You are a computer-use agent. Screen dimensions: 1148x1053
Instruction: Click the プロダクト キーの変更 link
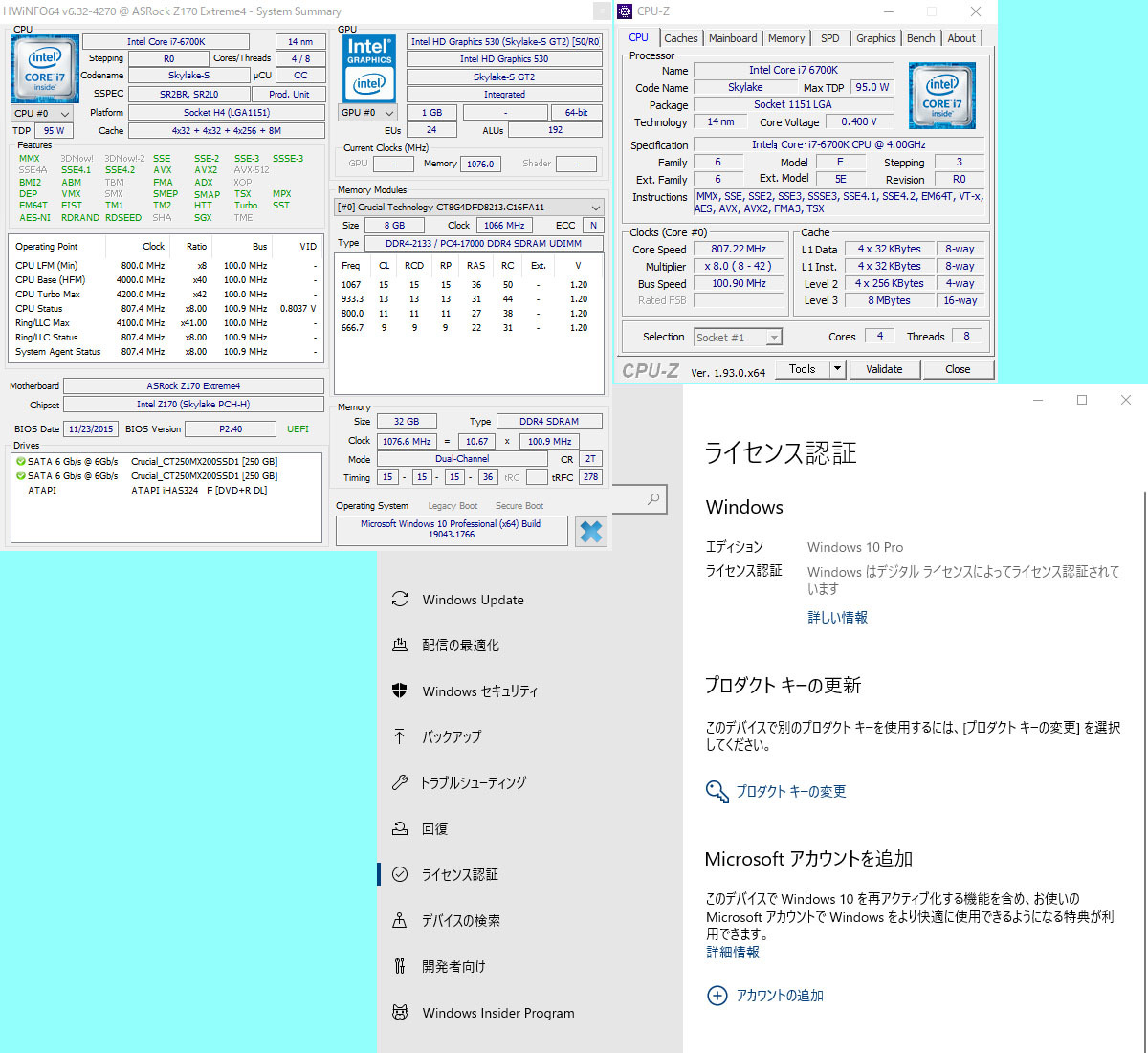click(791, 791)
